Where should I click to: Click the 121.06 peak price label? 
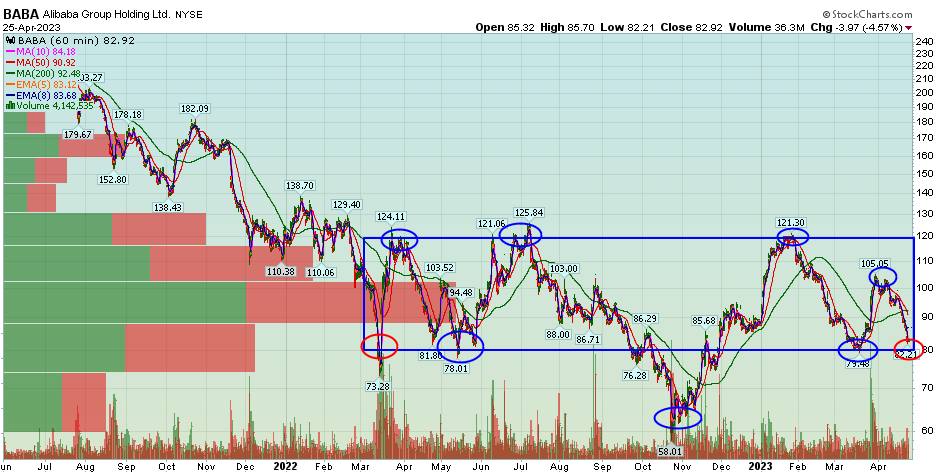[491, 223]
